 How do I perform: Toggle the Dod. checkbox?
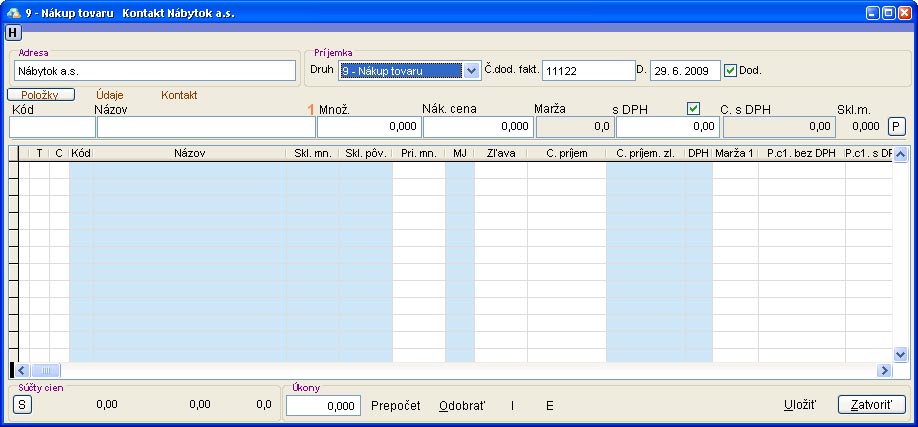(730, 70)
